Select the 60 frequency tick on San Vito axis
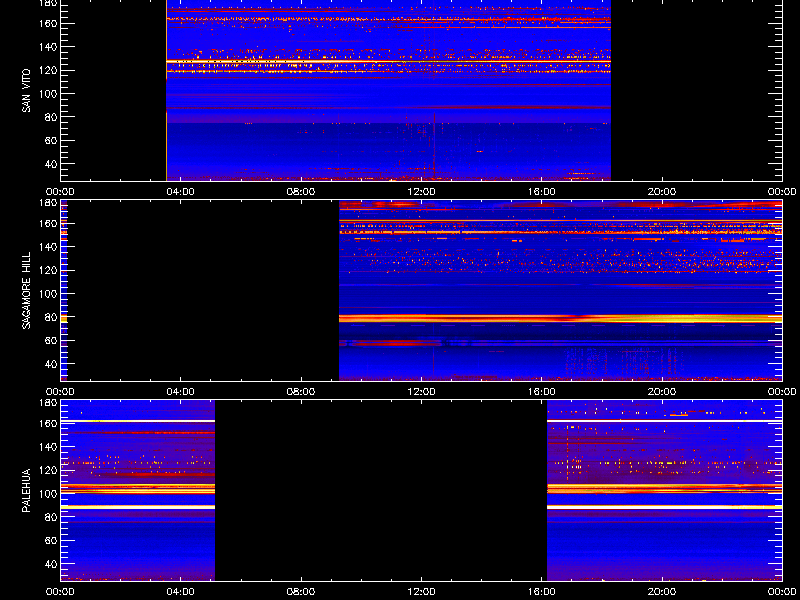The image size is (800, 600). pos(51,140)
